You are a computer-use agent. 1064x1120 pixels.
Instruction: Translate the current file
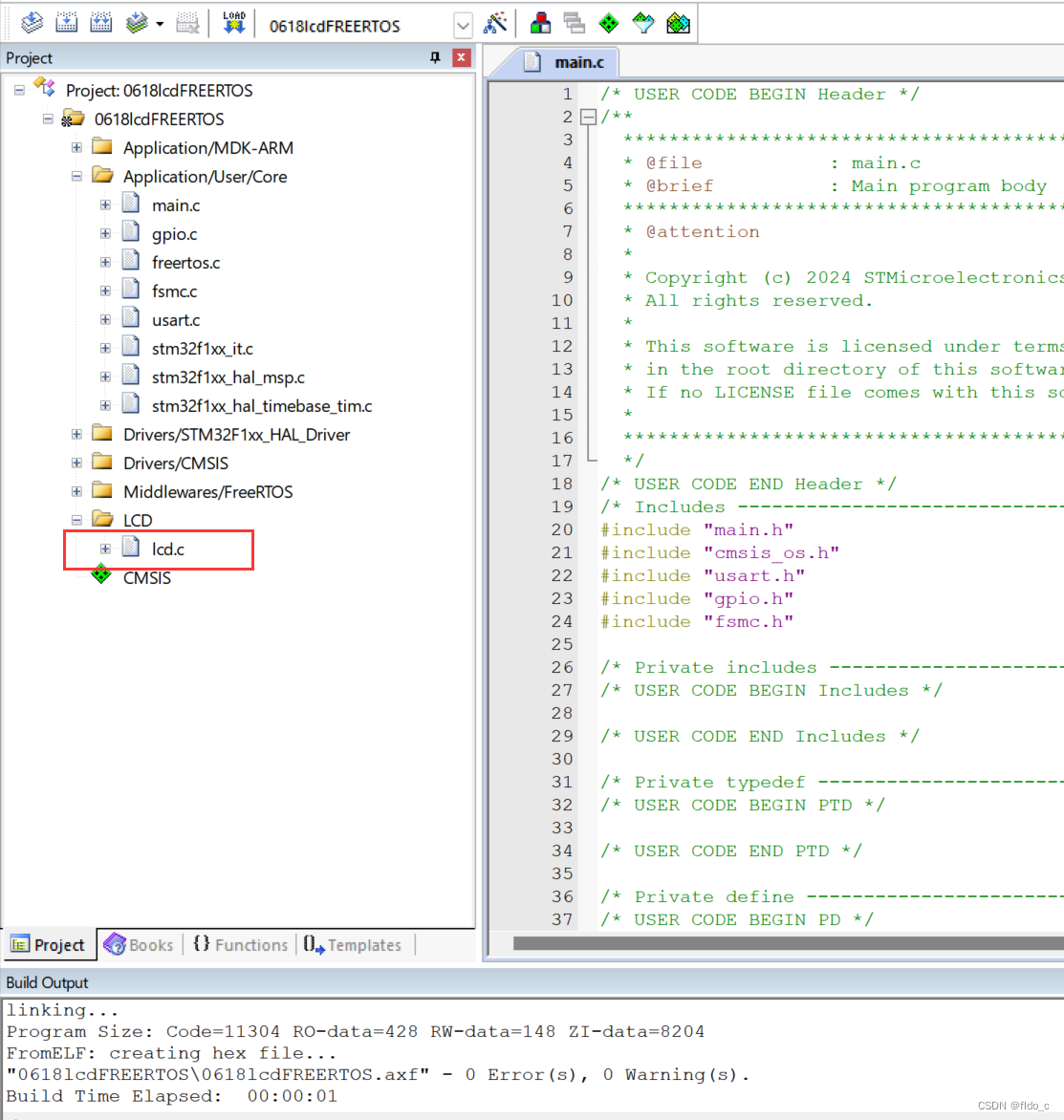click(32, 24)
